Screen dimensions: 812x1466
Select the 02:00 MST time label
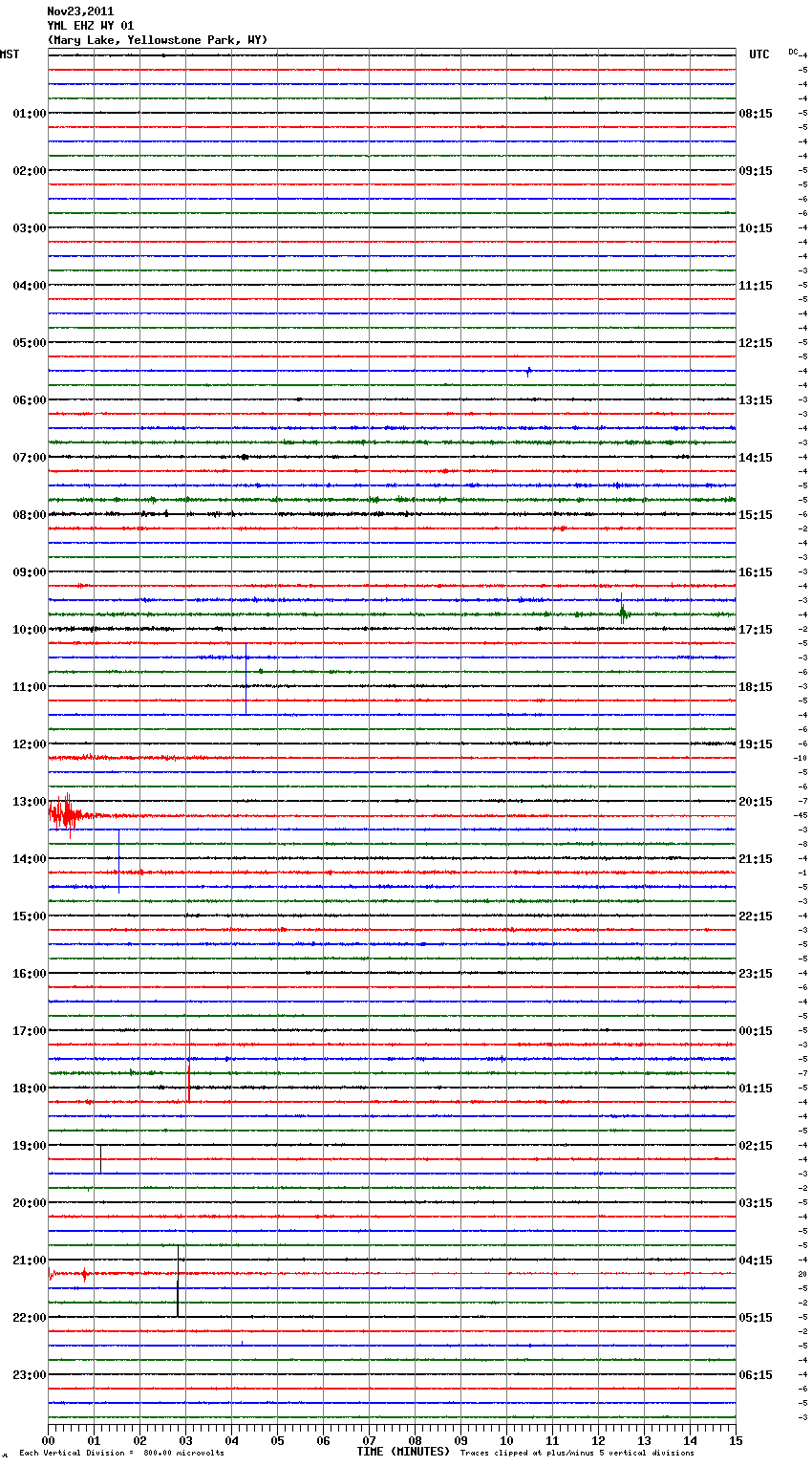[x=29, y=171]
